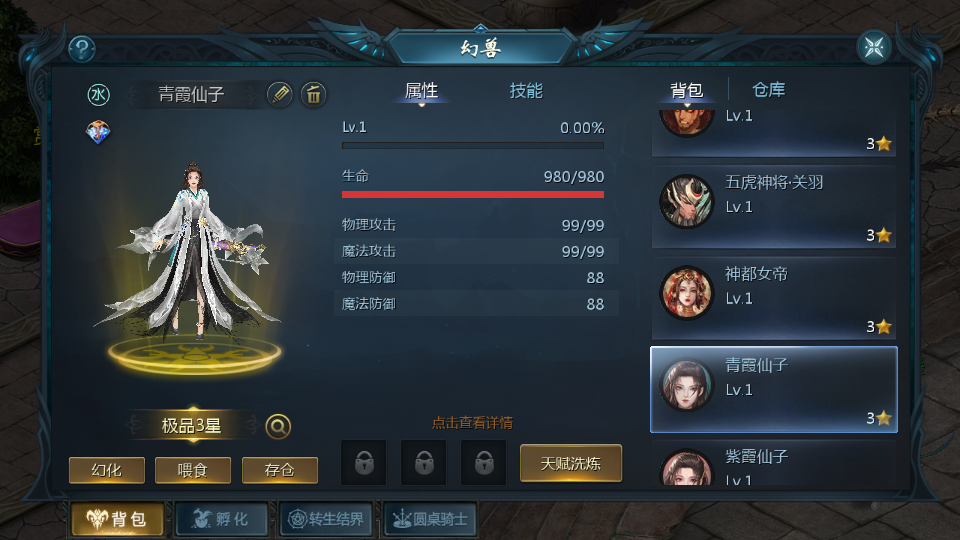
Task: Open the 圆桌骑士 bottom tab
Action: (x=430, y=519)
